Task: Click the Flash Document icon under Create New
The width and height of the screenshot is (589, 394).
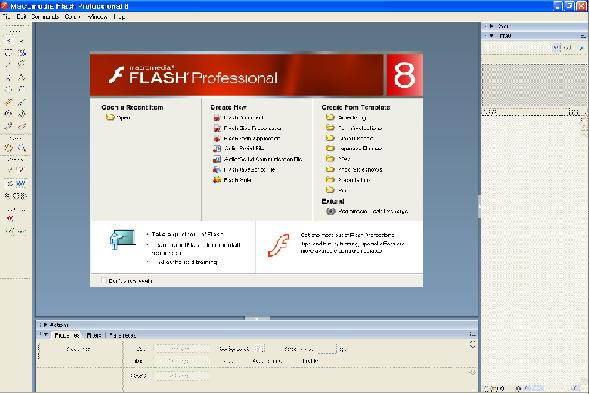Action: 217,118
